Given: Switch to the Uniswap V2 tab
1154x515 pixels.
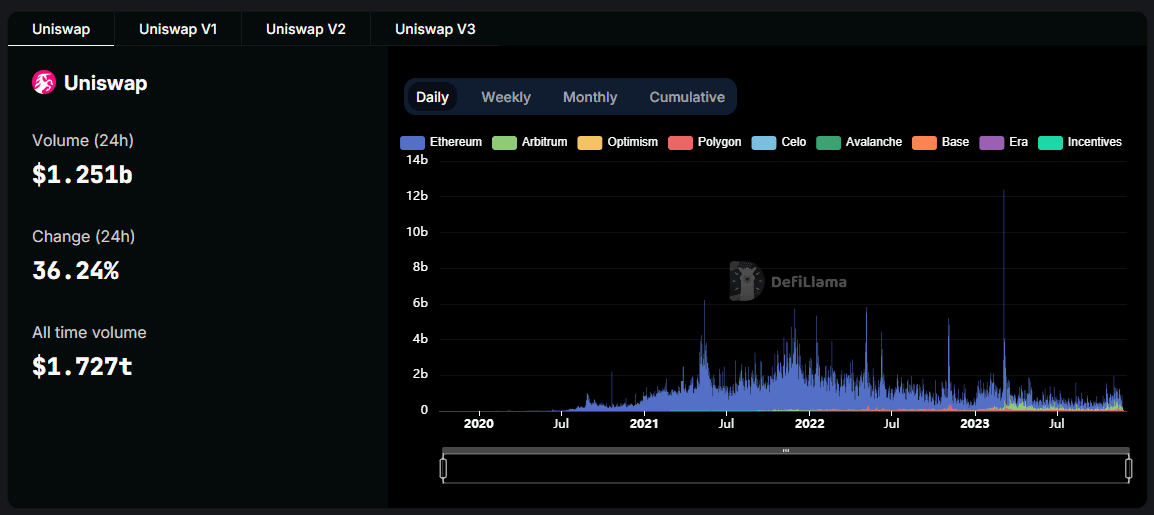Looking at the screenshot, I should click(x=305, y=30).
